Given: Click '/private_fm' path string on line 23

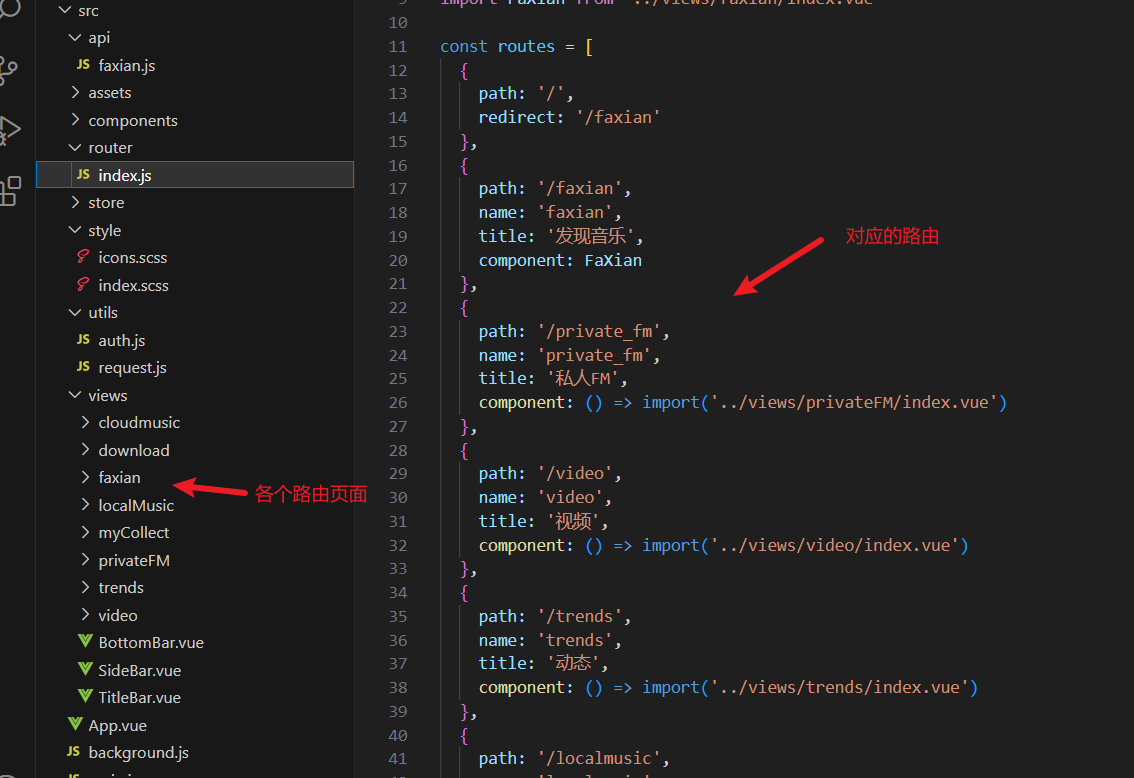Looking at the screenshot, I should 600,331.
